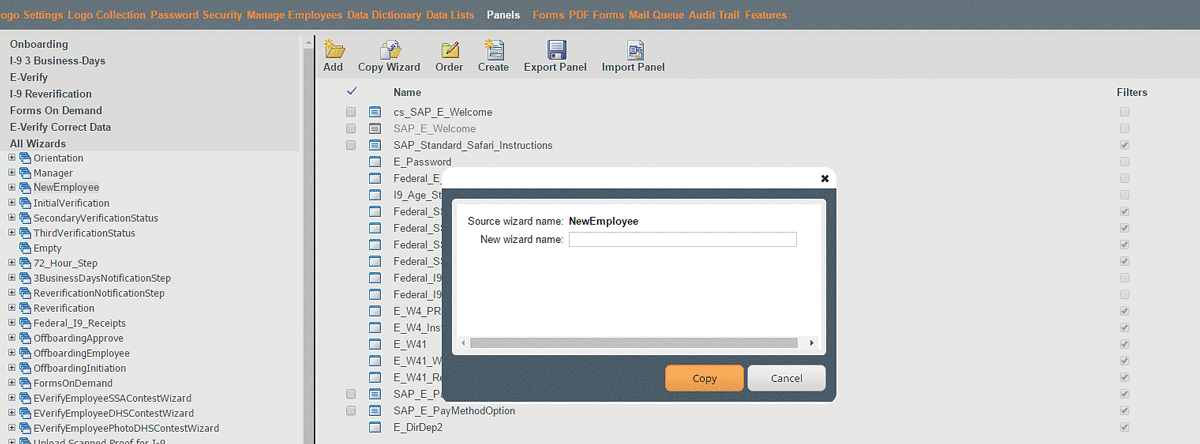Click the Create panel icon
Screen dimensions: 1200x444
coord(493,50)
